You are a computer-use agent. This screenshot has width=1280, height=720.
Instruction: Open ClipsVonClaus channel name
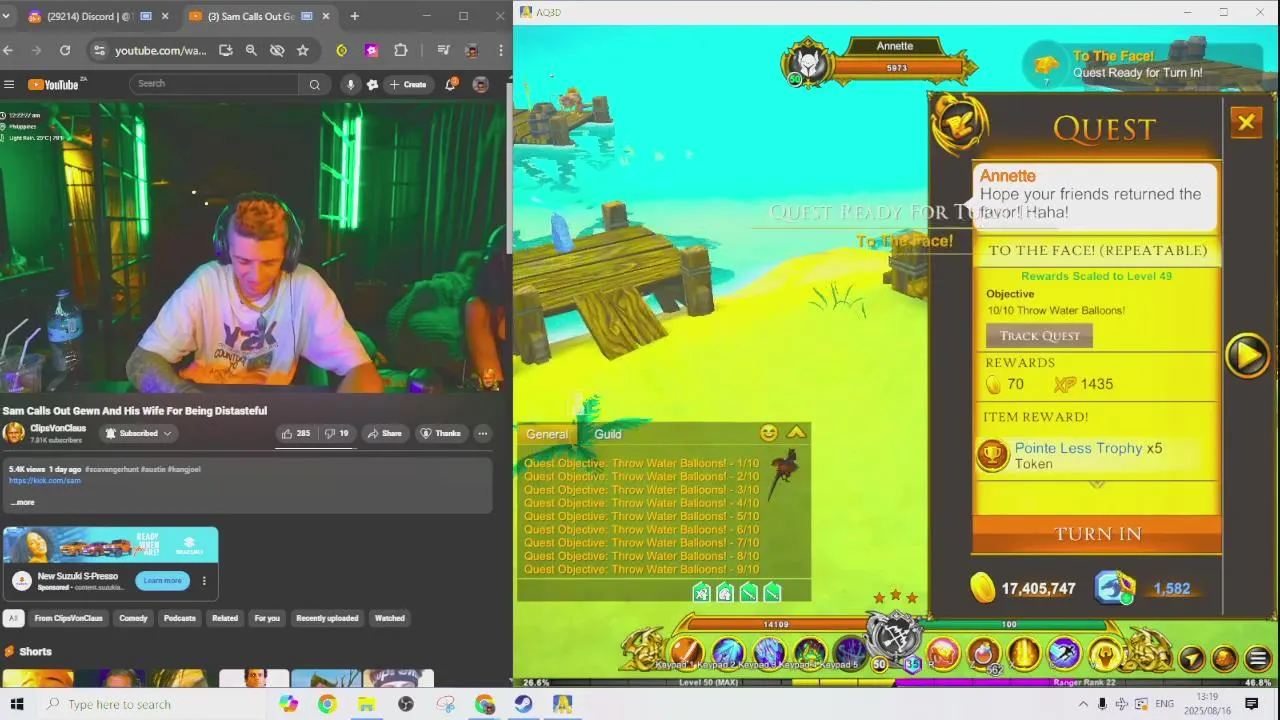tap(58, 428)
